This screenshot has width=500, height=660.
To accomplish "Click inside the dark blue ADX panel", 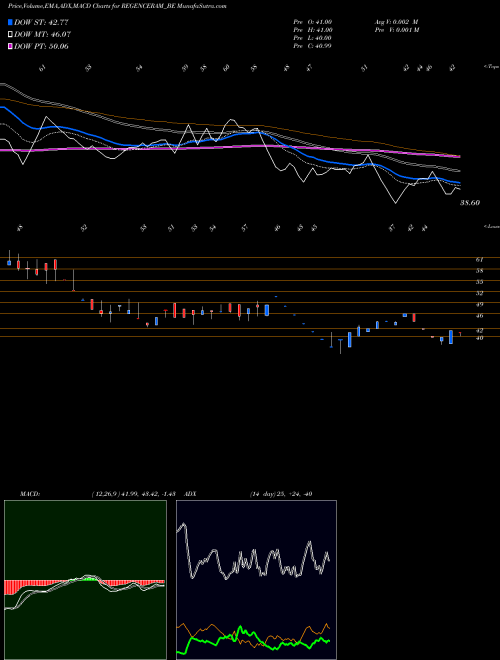I will click(x=256, y=580).
